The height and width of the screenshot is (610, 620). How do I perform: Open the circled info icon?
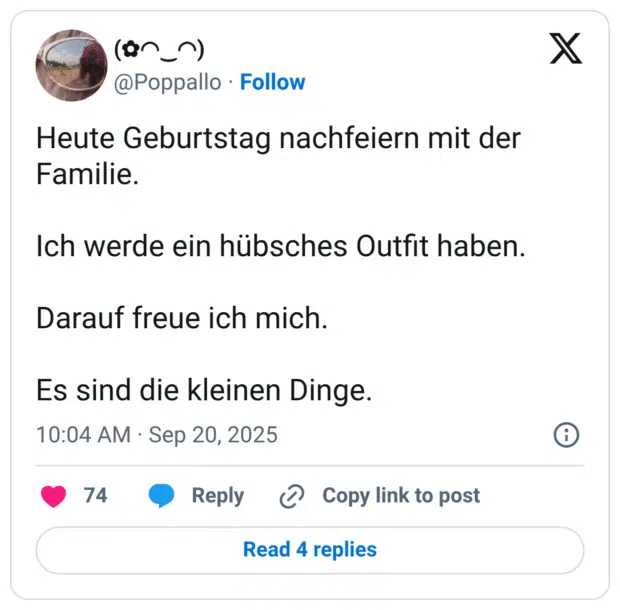566,435
